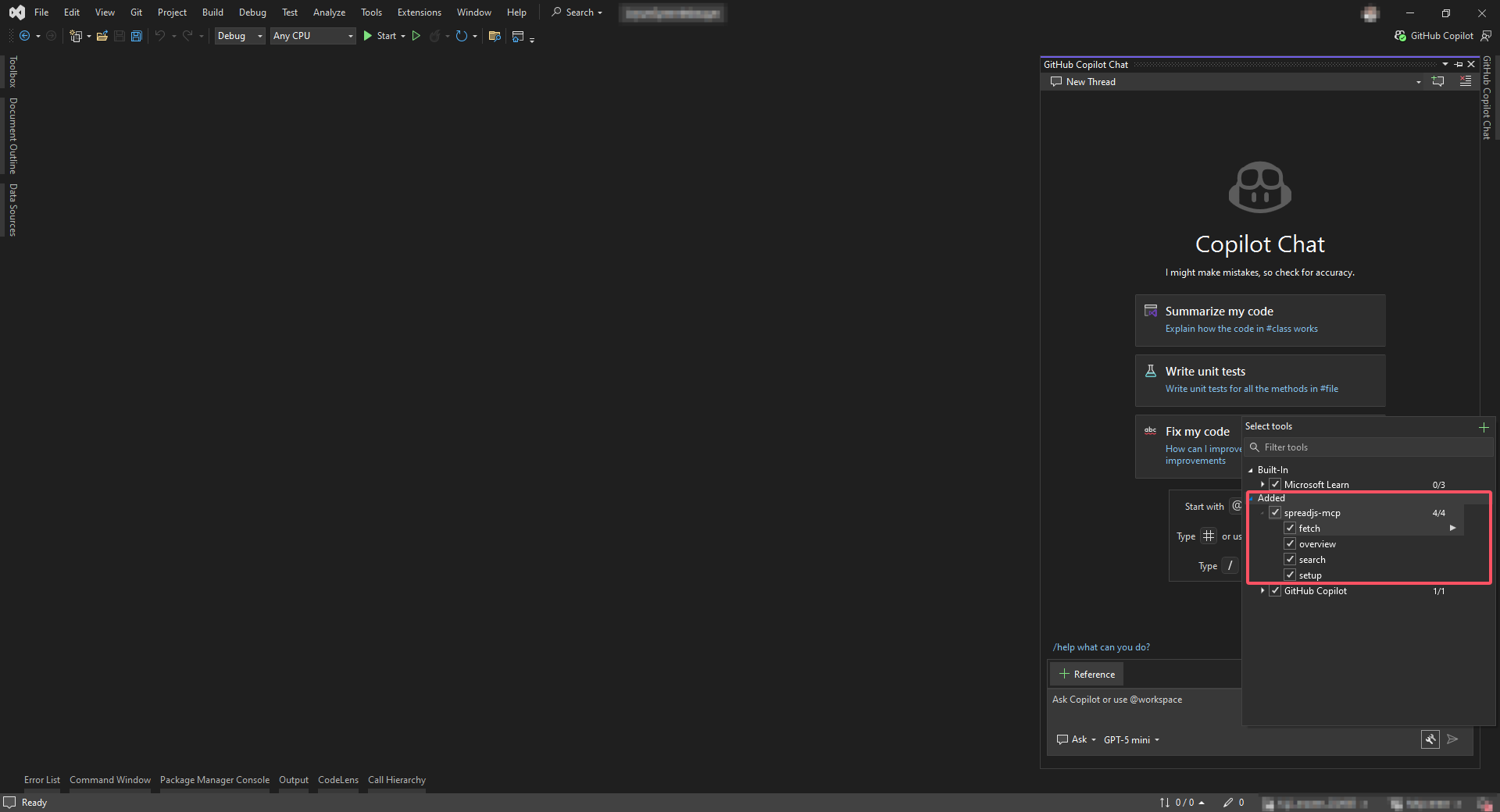Image resolution: width=1500 pixels, height=812 pixels.
Task: Start without debugging using outlined play icon
Action: 416,36
